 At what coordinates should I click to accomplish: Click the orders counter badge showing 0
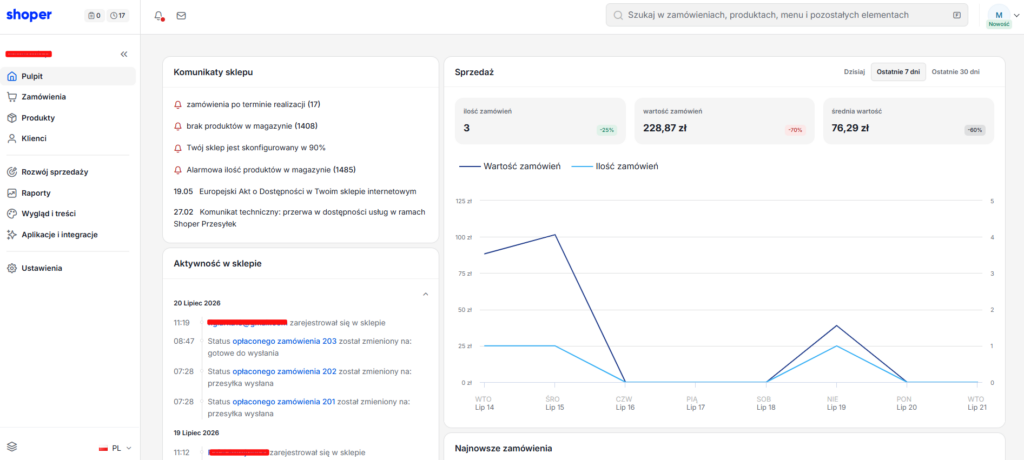click(x=94, y=16)
